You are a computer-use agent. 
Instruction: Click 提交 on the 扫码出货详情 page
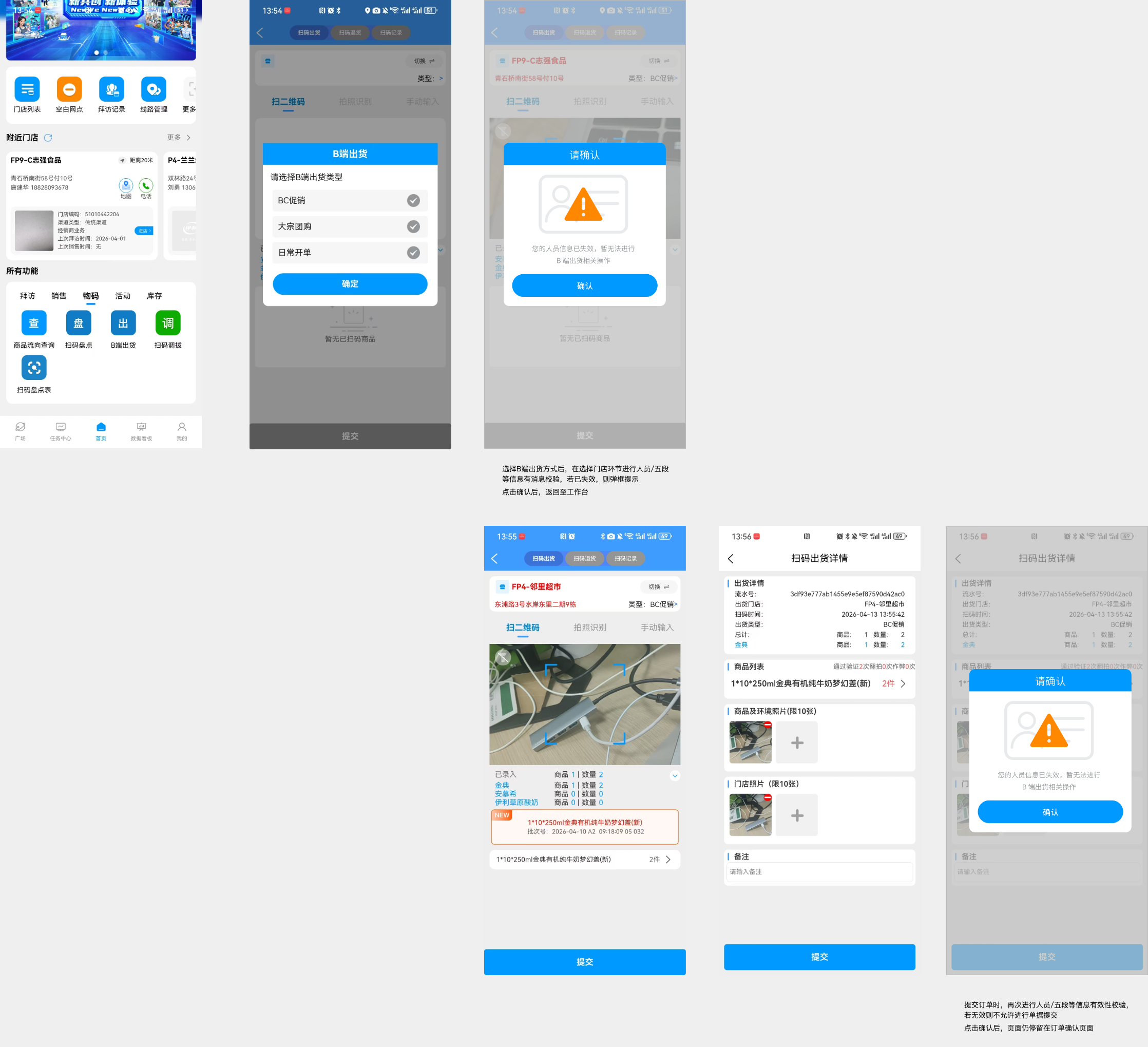tap(819, 957)
